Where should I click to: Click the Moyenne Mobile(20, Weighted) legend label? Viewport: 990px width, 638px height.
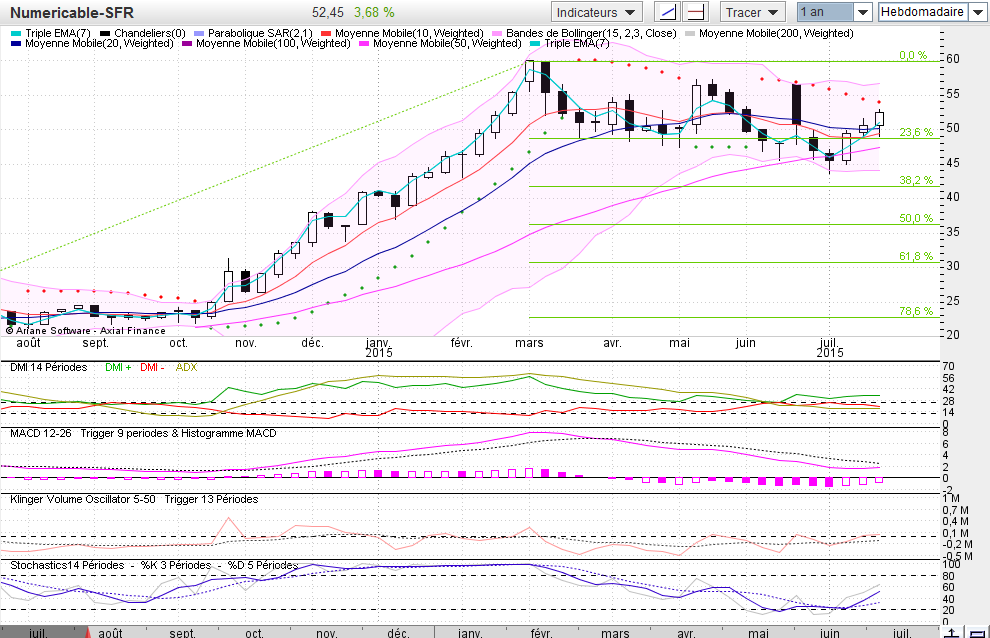99,43
